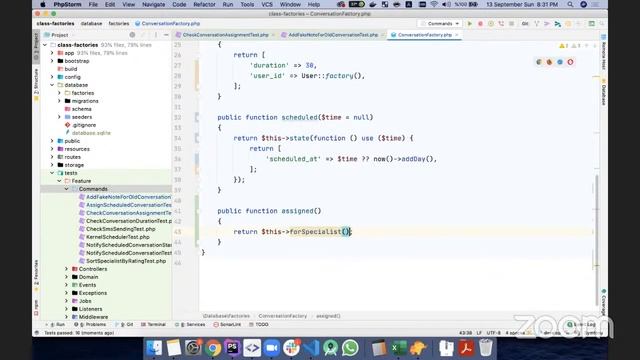The height and width of the screenshot is (360, 640).
Task: Open Finder from the Dock
Action: click(x=154, y=348)
